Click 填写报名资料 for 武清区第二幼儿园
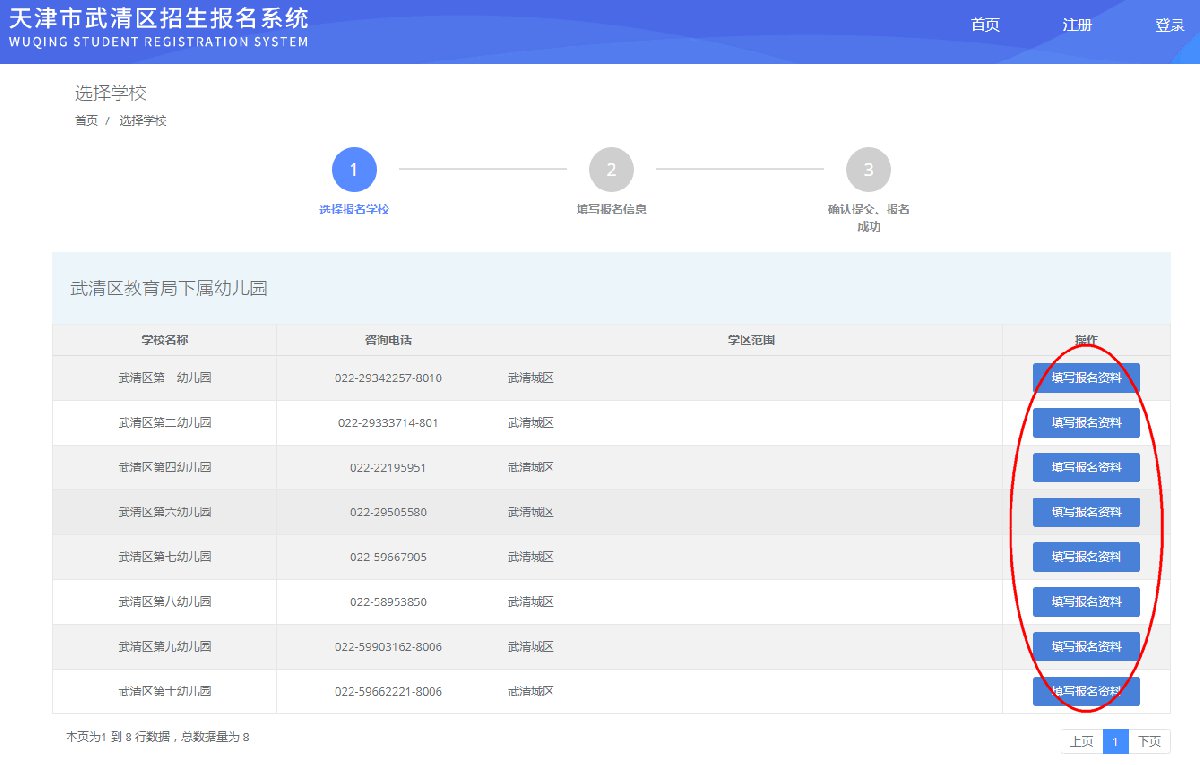Image resolution: width=1200 pixels, height=765 pixels. point(1086,423)
